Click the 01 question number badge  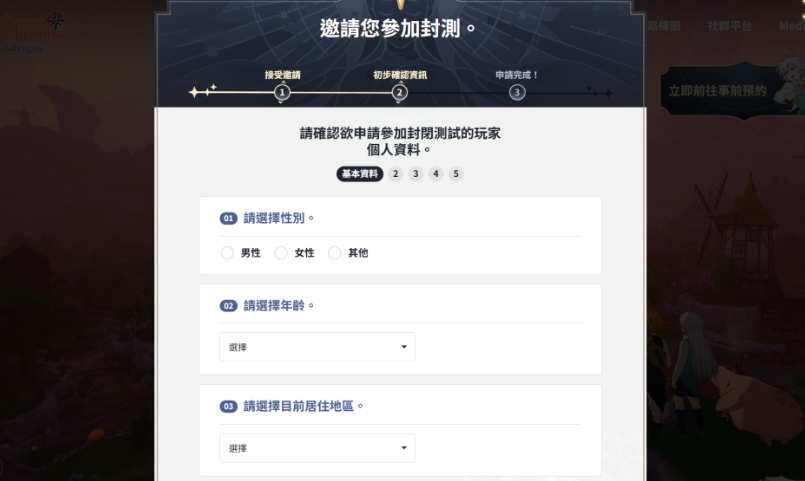[228, 218]
